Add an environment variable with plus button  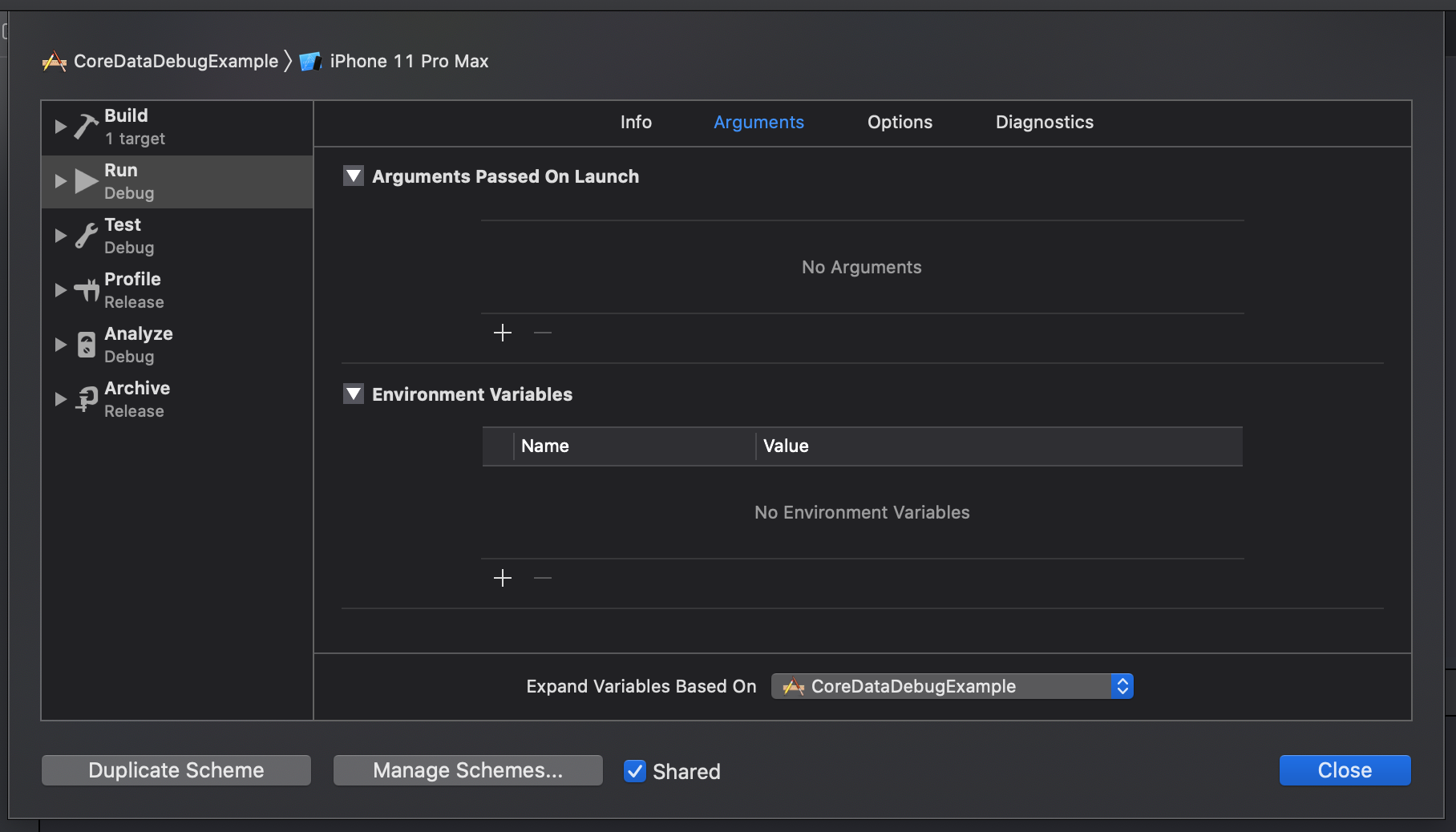coord(503,578)
